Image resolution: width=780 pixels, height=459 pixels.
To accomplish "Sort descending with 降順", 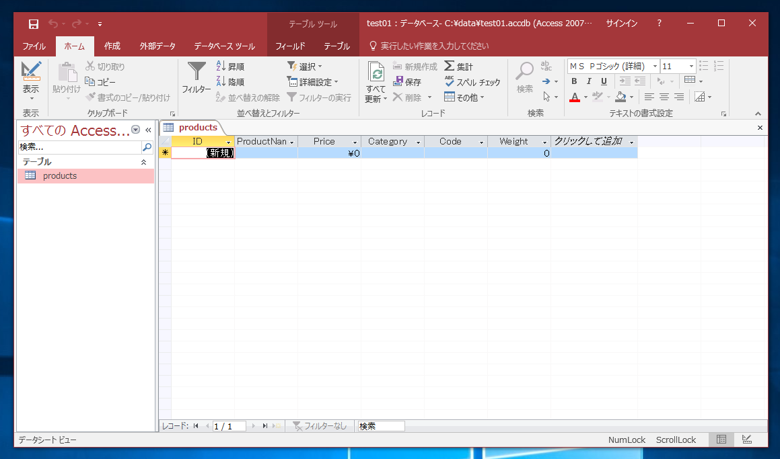I will (x=231, y=82).
